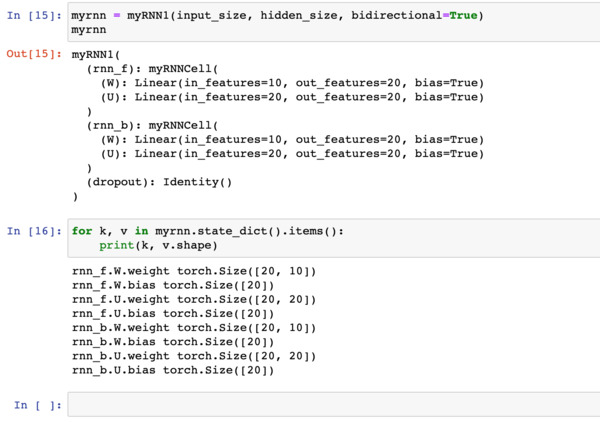600x423 pixels.
Task: Click the 'for' keyword in cell 16
Action: click(82, 231)
